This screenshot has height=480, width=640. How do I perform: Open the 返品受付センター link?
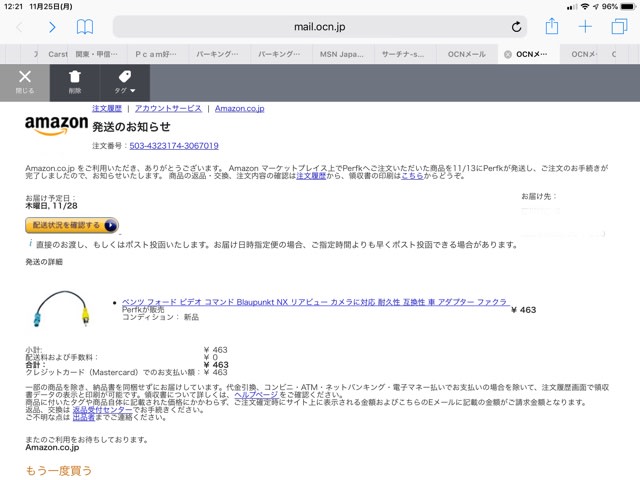pos(102,410)
